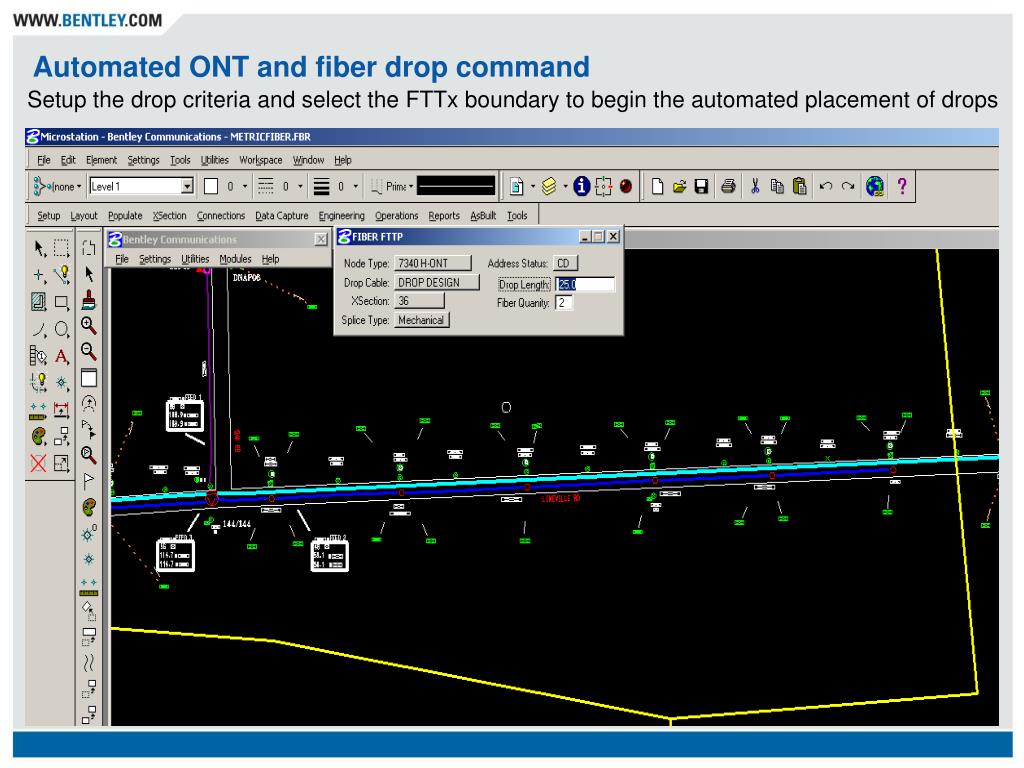Screen dimensions: 1024x768
Task: Open the Reports menu
Action: point(444,216)
